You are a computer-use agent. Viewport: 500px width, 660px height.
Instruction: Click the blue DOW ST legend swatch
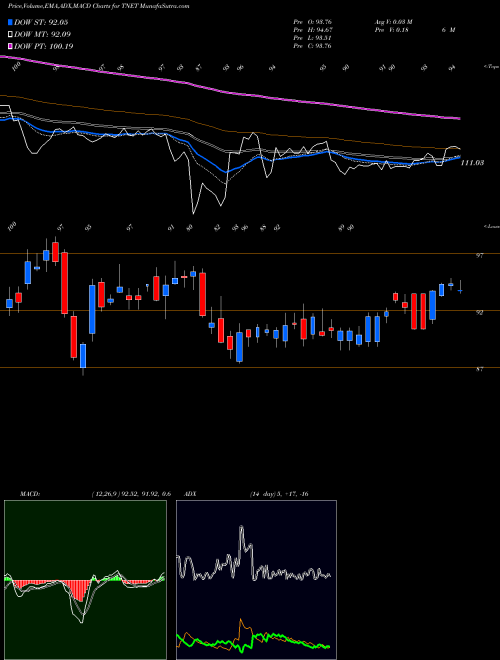[x=10, y=22]
